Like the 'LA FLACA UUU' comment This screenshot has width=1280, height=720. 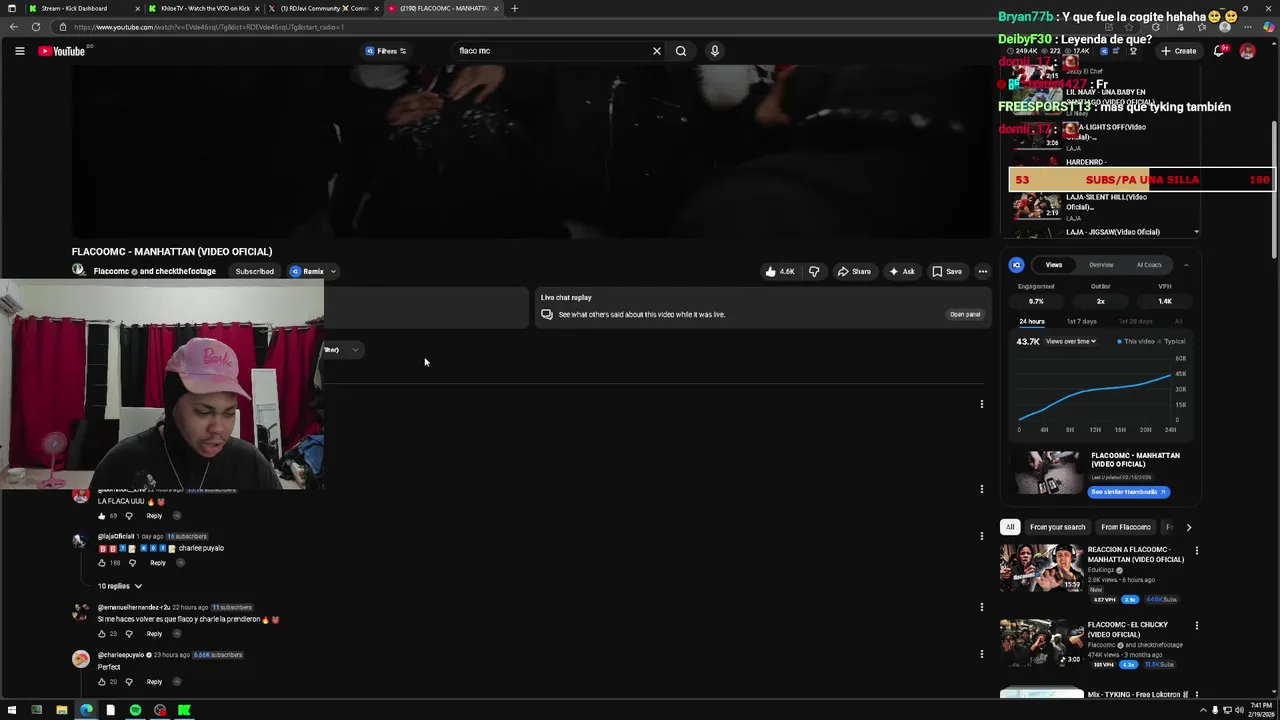101,516
